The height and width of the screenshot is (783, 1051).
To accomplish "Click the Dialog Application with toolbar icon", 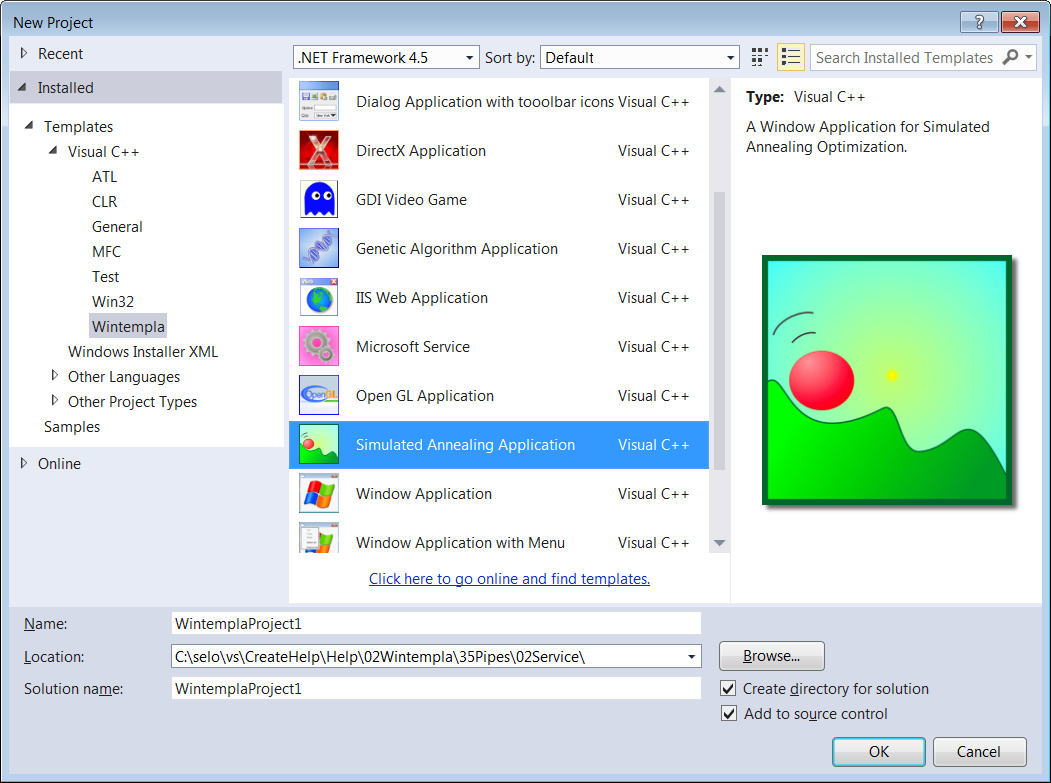I will tap(318, 101).
